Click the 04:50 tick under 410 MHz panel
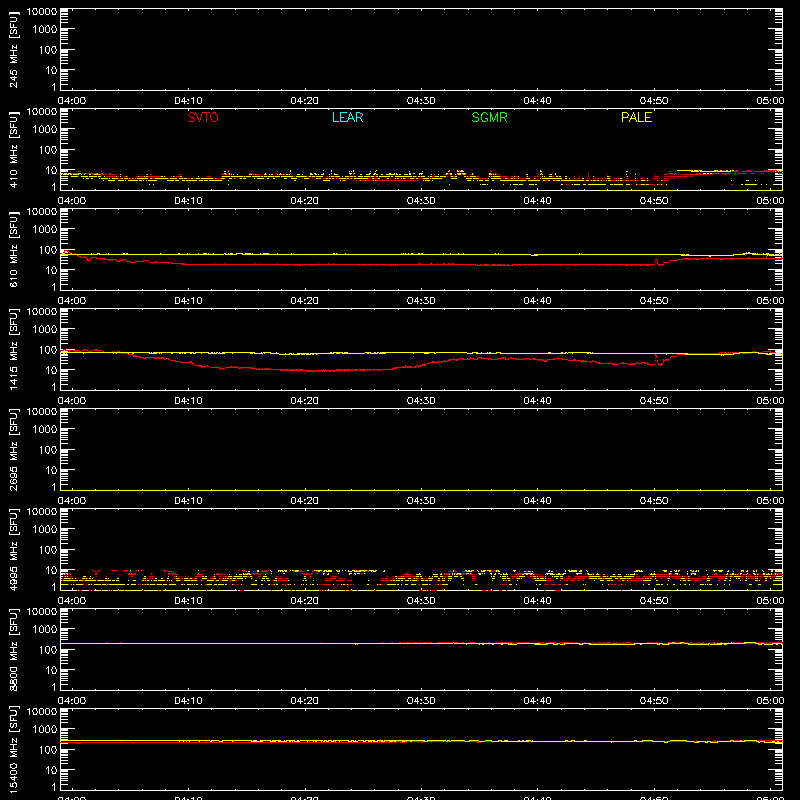800x800 pixels. tap(654, 201)
